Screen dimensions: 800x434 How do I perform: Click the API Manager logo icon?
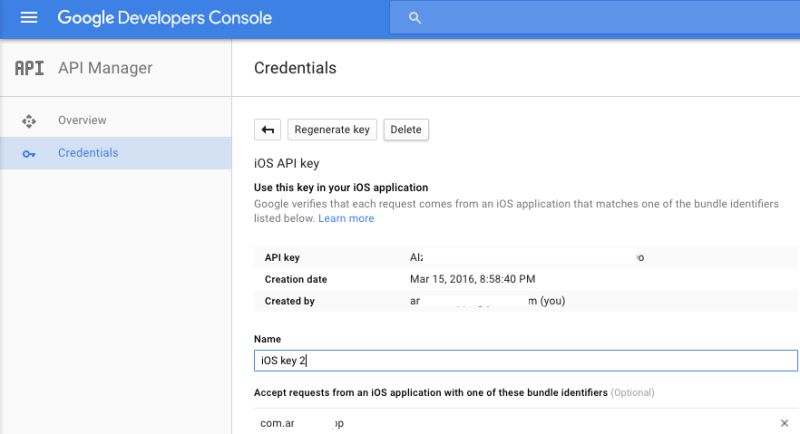[29, 68]
